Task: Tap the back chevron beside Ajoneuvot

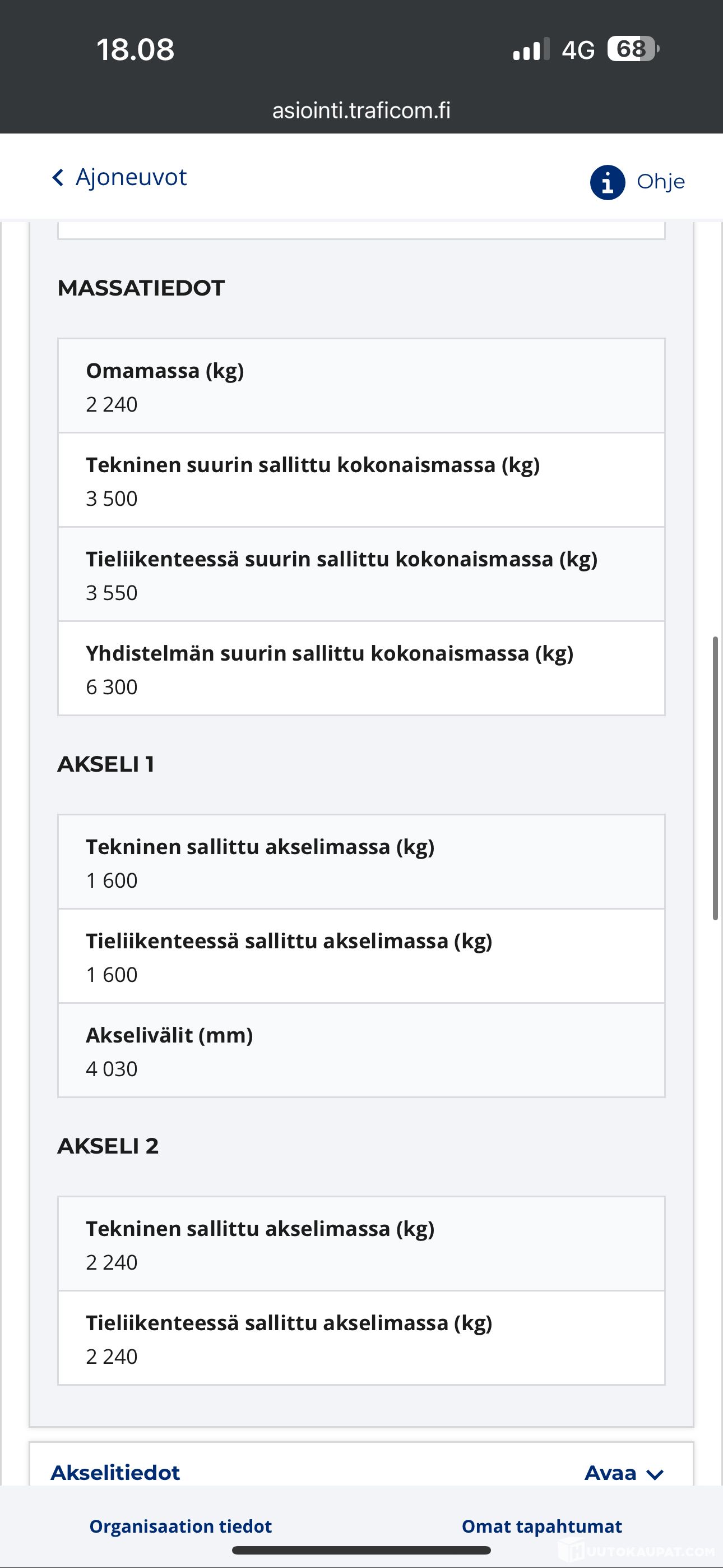Action: 58,178
